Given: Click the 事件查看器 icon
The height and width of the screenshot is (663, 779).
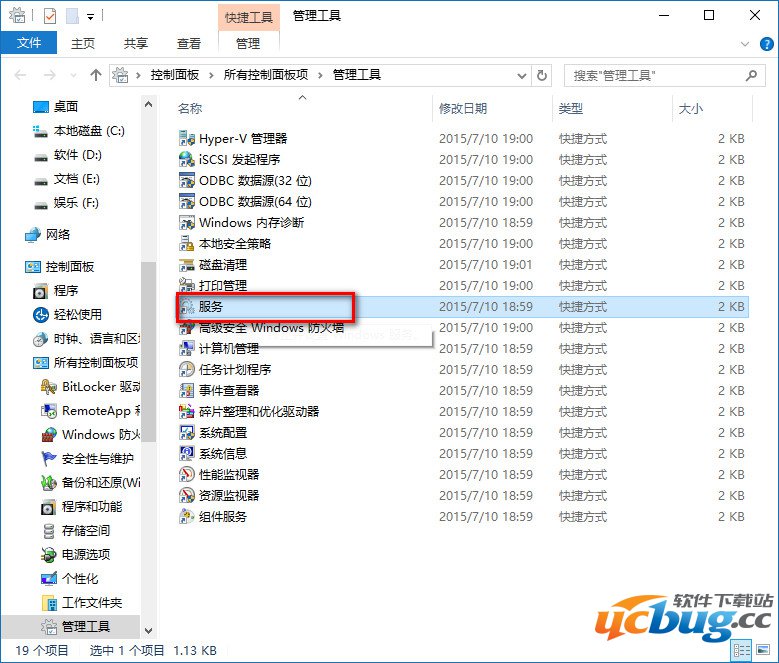Looking at the screenshot, I should click(186, 391).
